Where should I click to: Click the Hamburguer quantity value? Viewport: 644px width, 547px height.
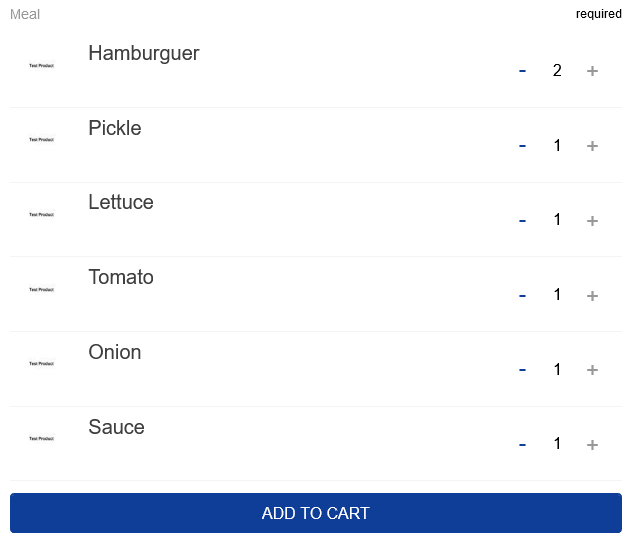pyautogui.click(x=557, y=70)
